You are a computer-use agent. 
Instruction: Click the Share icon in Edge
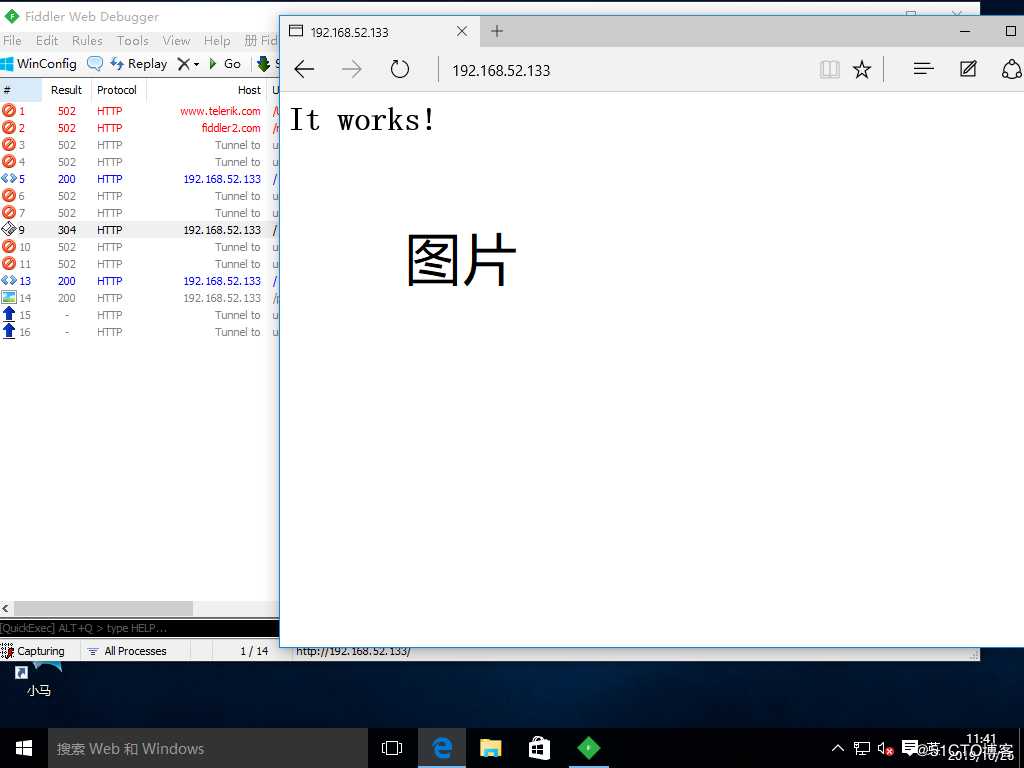tap(1012, 69)
